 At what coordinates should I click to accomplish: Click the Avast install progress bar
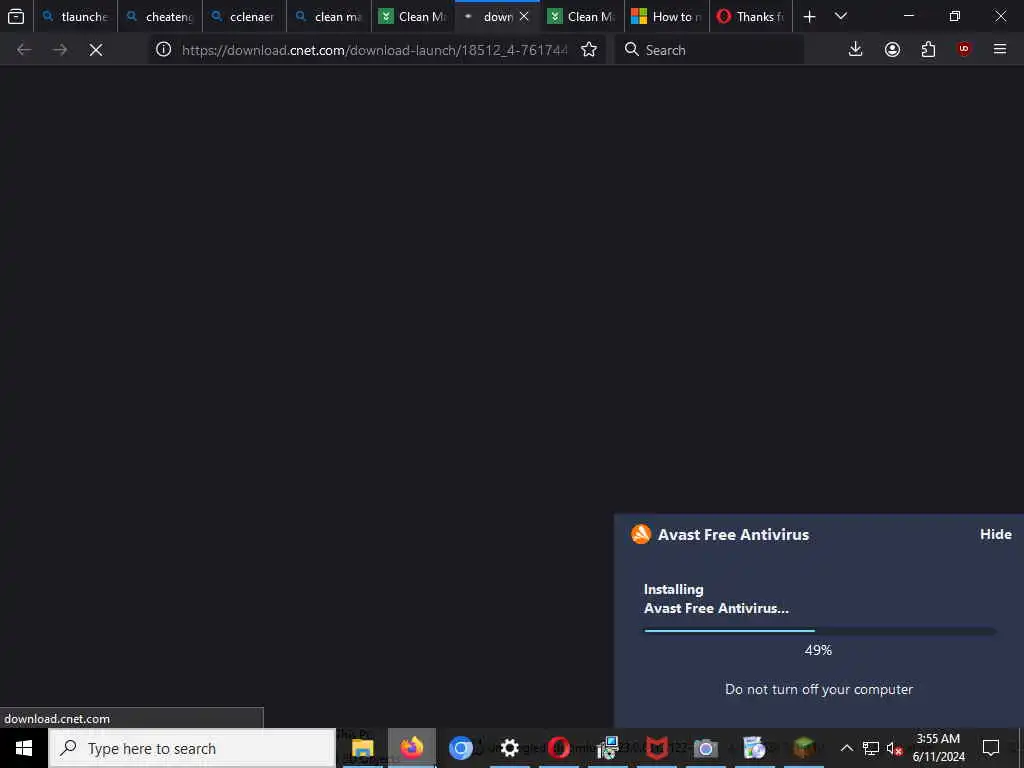click(820, 631)
